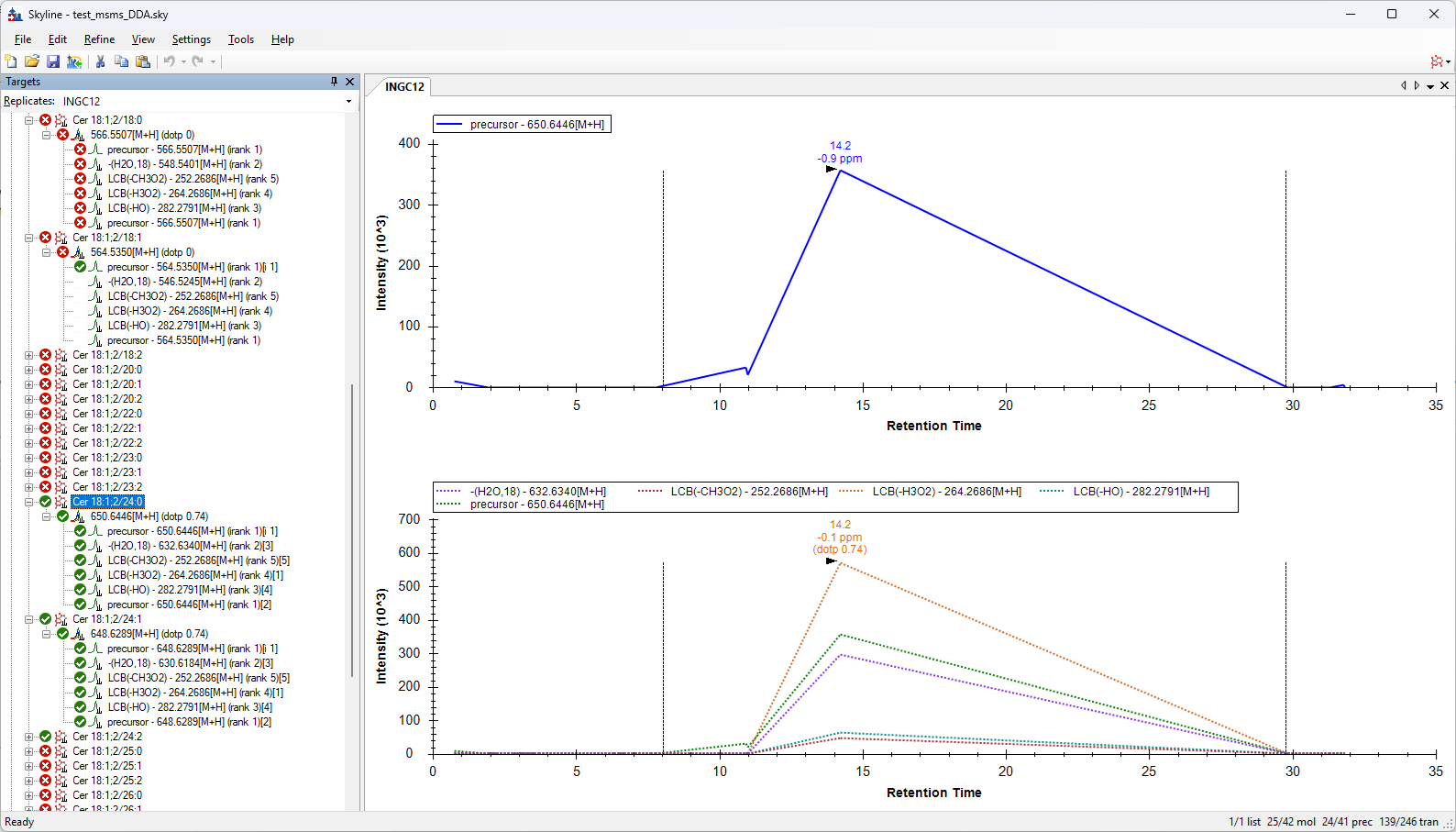Pin the Targets panel with pushpin icon
Viewport: 1456px width, 832px height.
coord(334,82)
